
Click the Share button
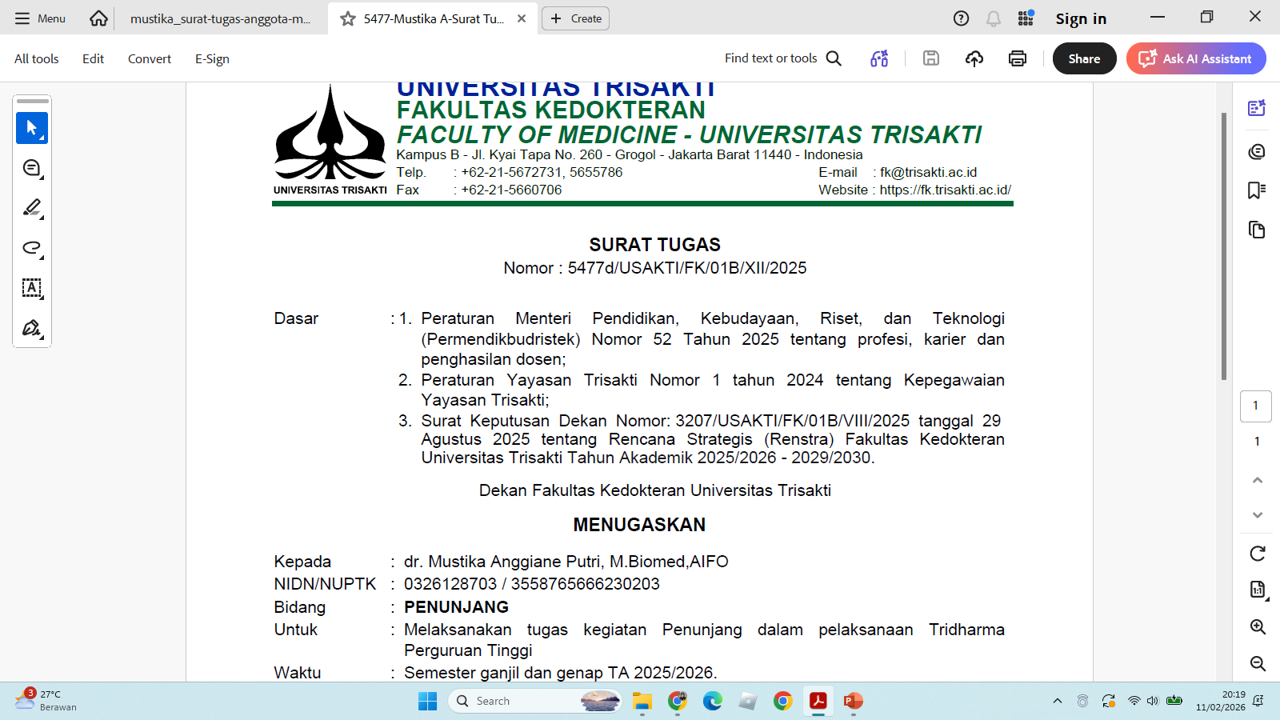pyautogui.click(x=1084, y=59)
